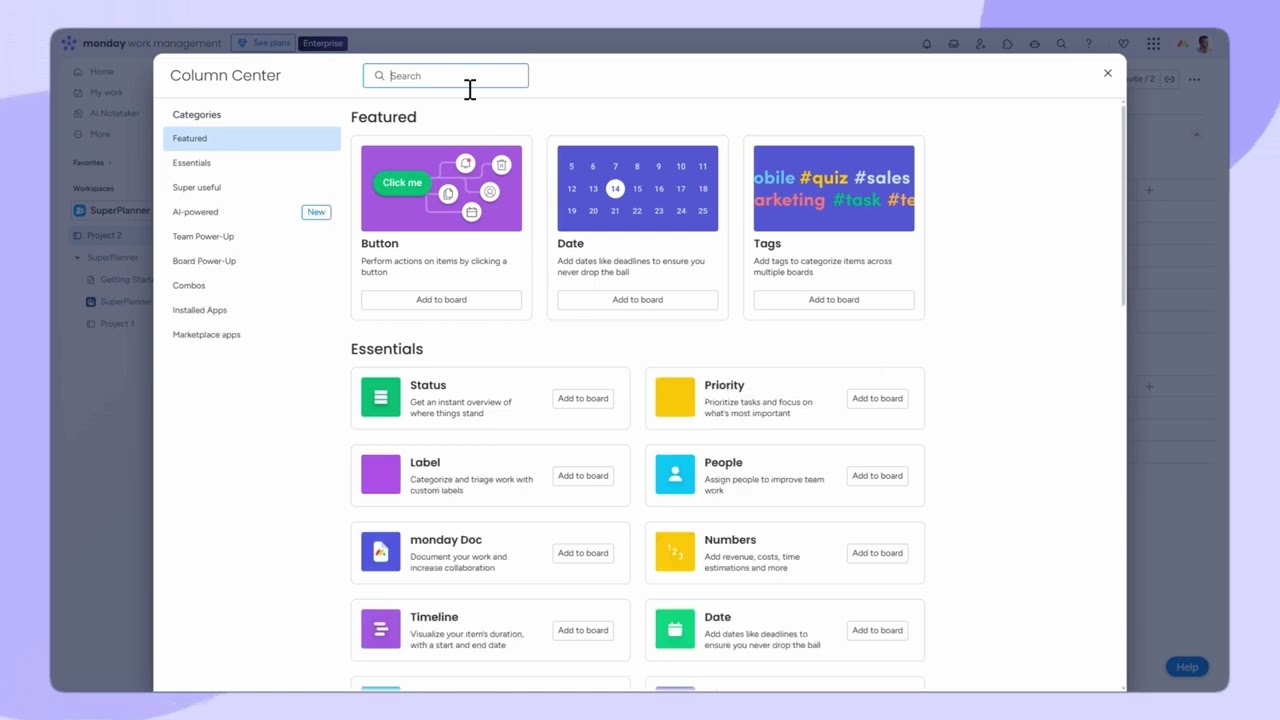Screen dimensions: 1280x720
Task: Go to Home in sidebar
Action: 101,72
